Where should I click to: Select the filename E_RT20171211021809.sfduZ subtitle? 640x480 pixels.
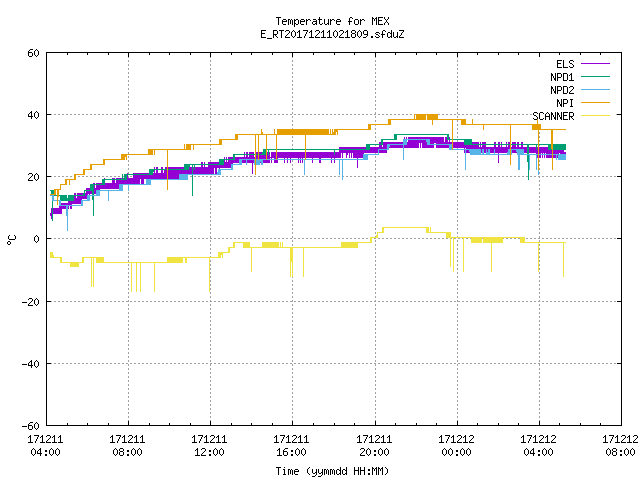coord(332,34)
